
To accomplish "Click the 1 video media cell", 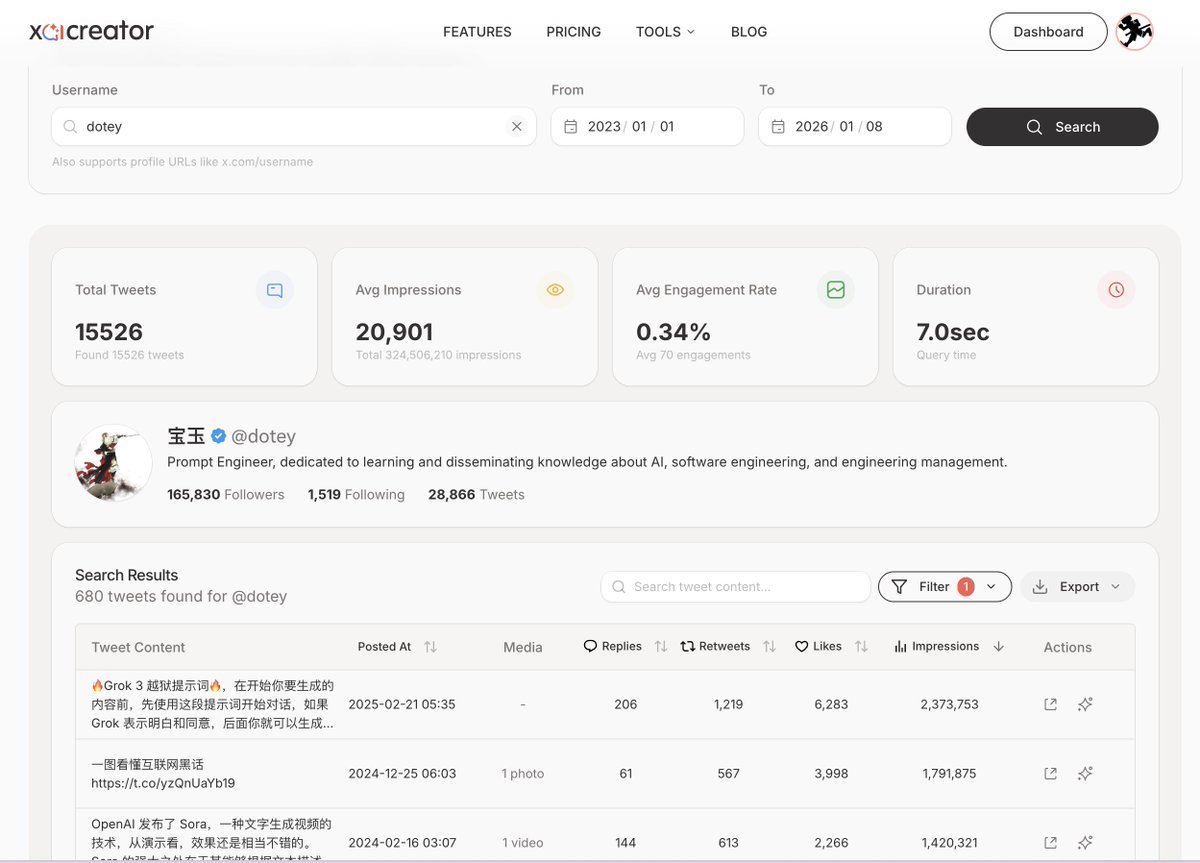I will coord(523,843).
